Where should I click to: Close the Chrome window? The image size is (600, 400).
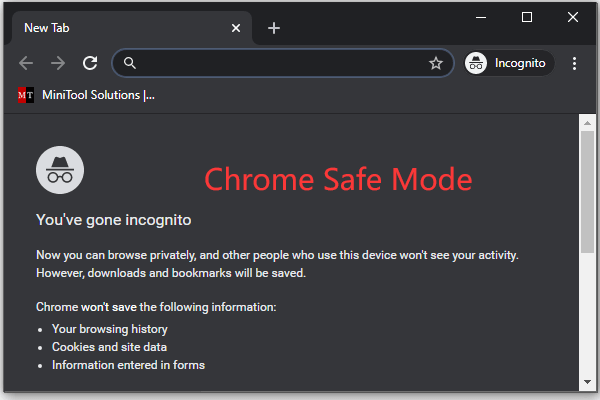[x=573, y=17]
